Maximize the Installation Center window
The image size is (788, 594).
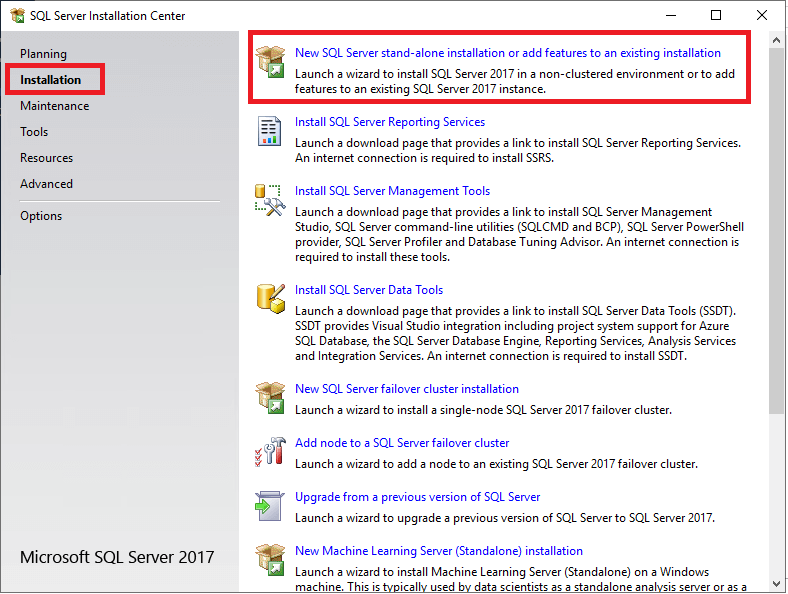click(716, 16)
